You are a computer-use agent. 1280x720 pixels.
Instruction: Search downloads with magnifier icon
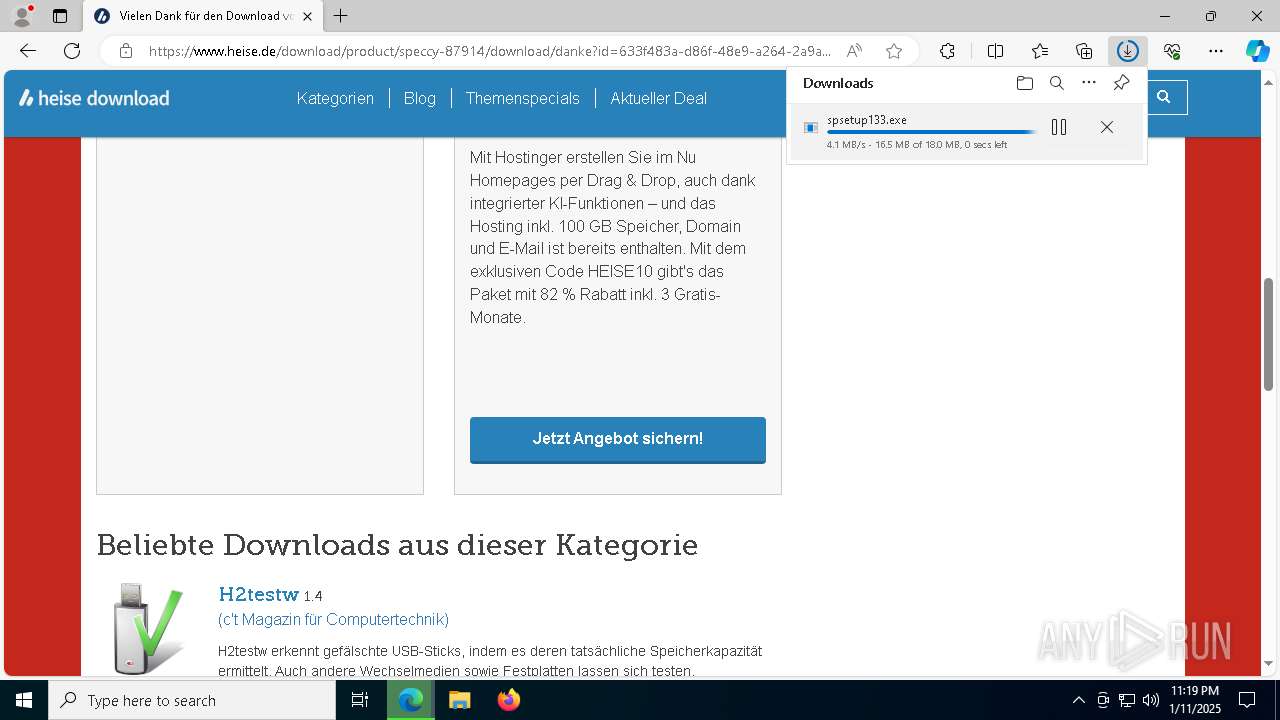pyautogui.click(x=1056, y=83)
